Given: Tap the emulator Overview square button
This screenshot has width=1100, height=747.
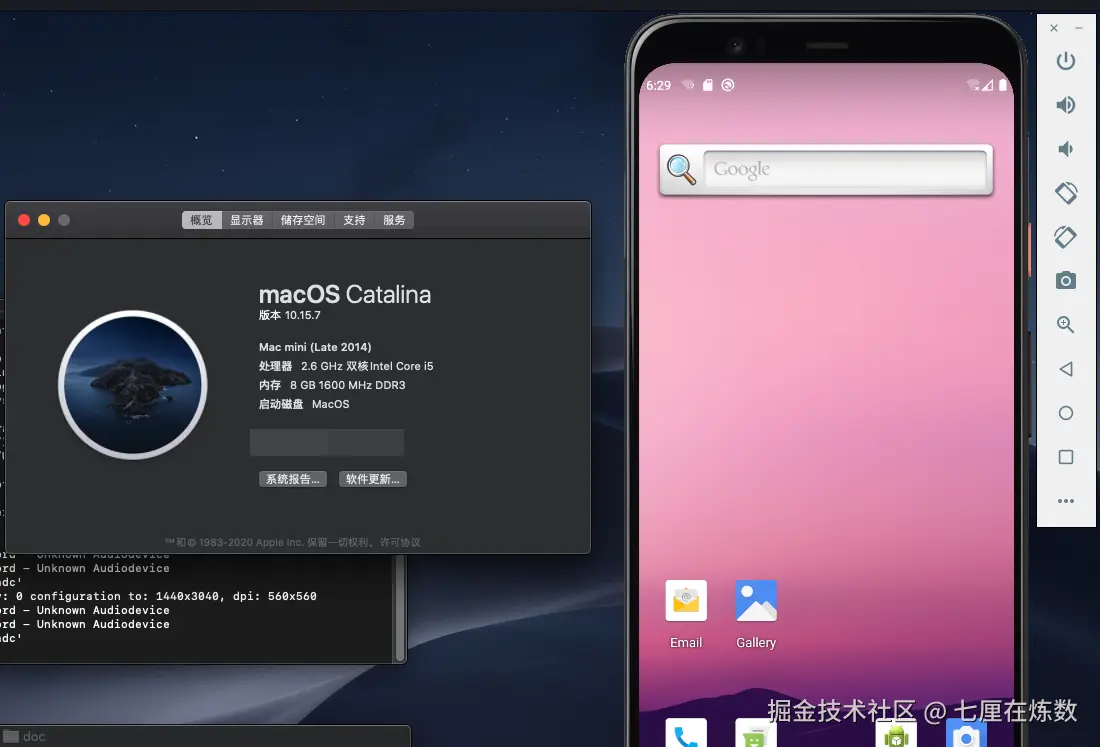Looking at the screenshot, I should [1066, 457].
